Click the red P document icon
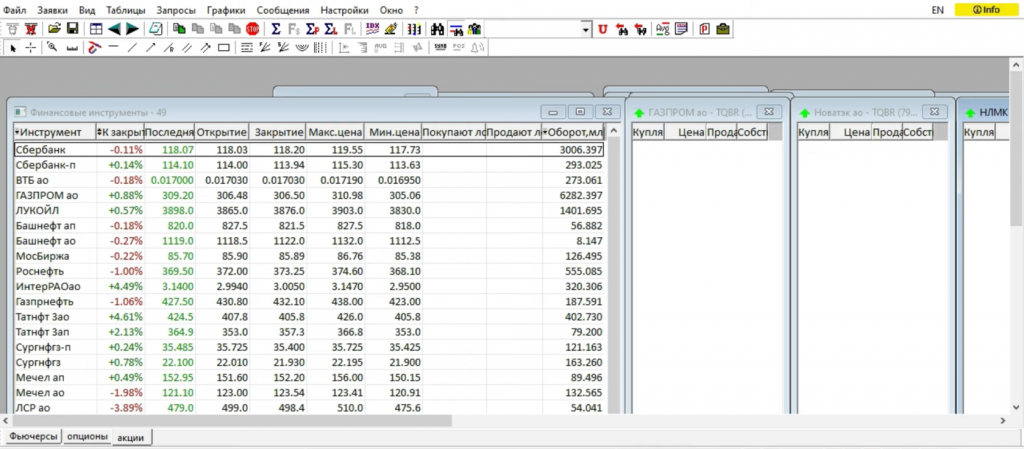1024x449 pixels. [x=704, y=29]
